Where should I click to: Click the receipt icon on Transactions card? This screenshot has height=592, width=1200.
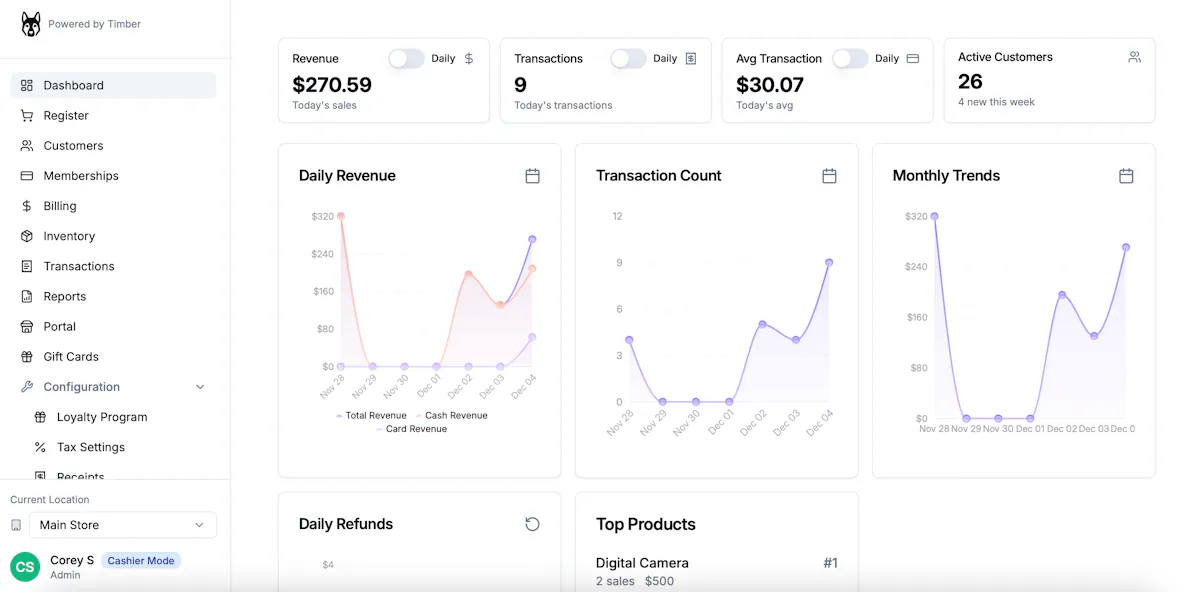691,58
